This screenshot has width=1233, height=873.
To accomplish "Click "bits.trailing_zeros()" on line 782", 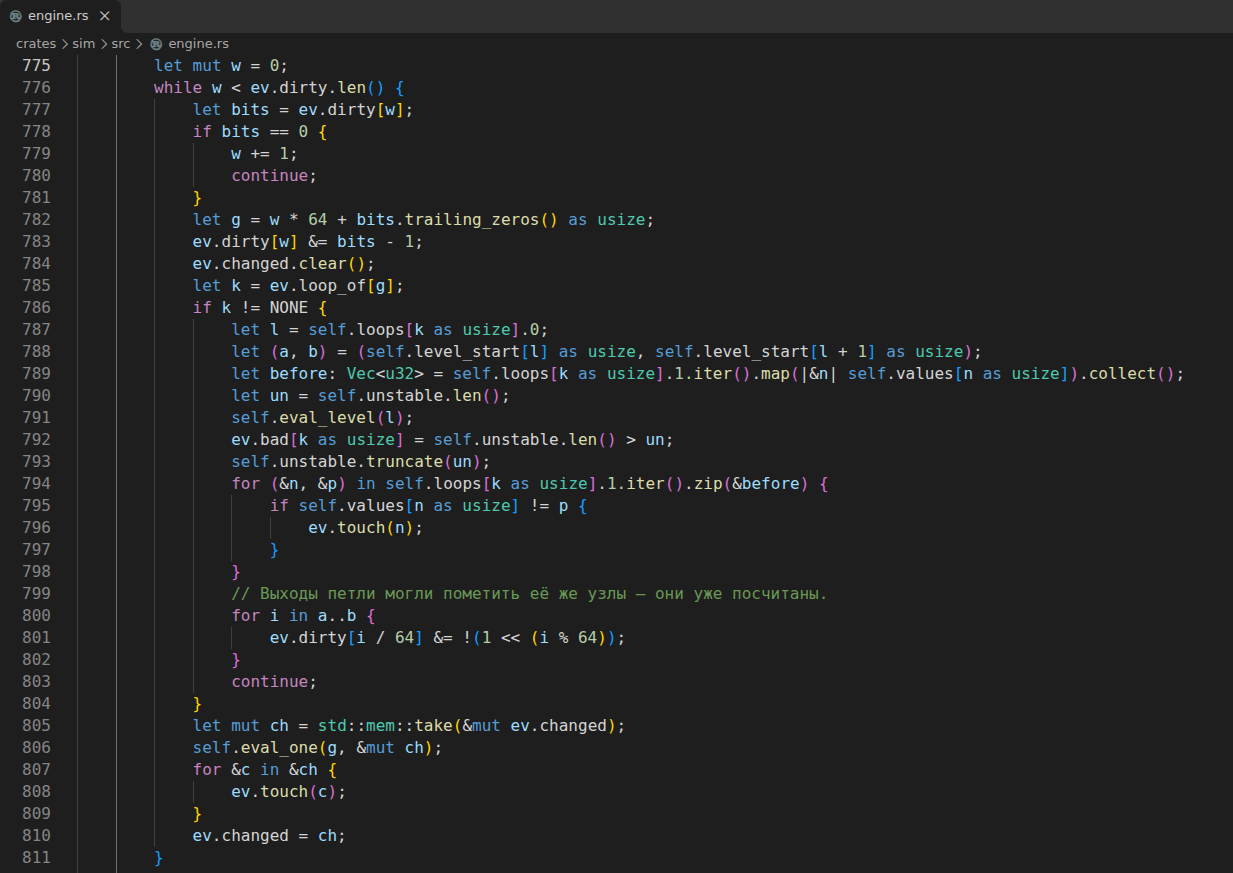I will point(458,219).
